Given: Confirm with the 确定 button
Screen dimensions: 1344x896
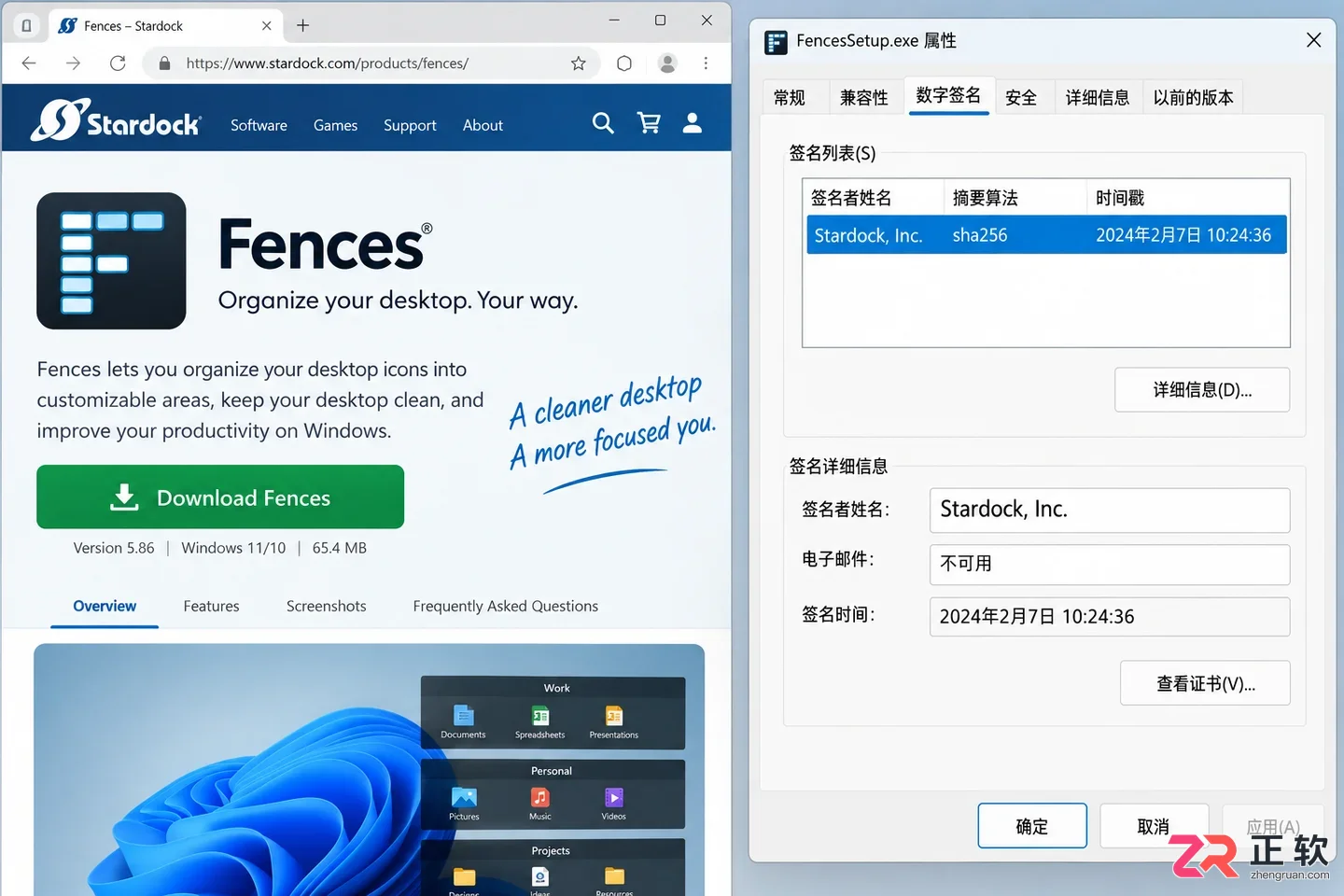Looking at the screenshot, I should pyautogui.click(x=1032, y=826).
